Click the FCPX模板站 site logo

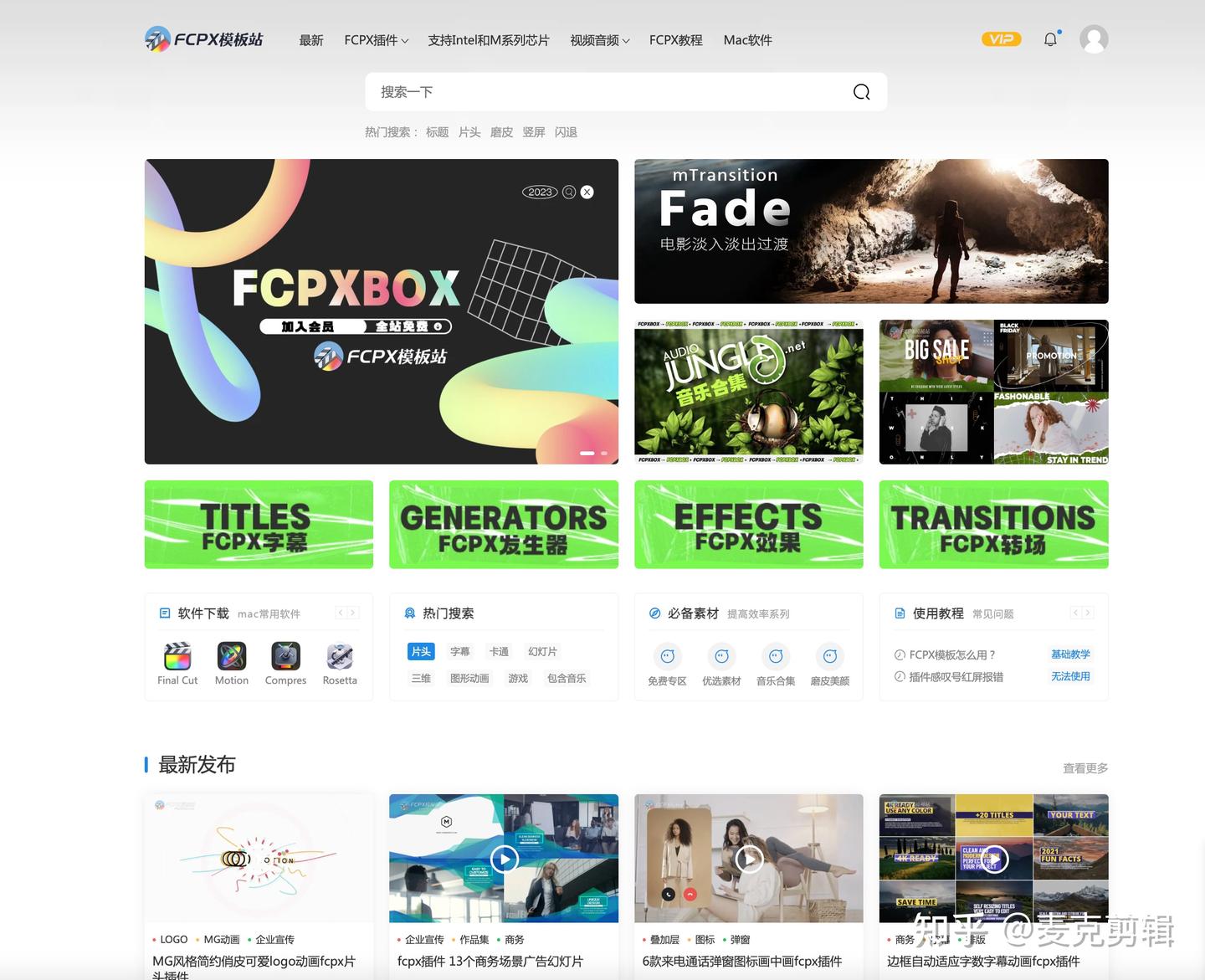(x=203, y=38)
